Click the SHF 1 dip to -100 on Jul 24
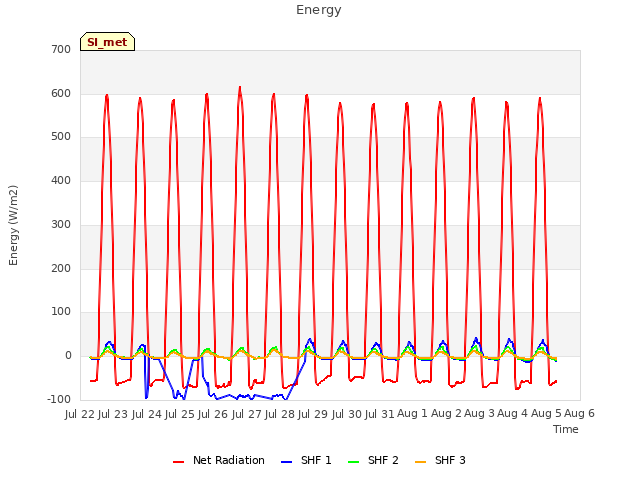The height and width of the screenshot is (480, 640). pyautogui.click(x=146, y=397)
